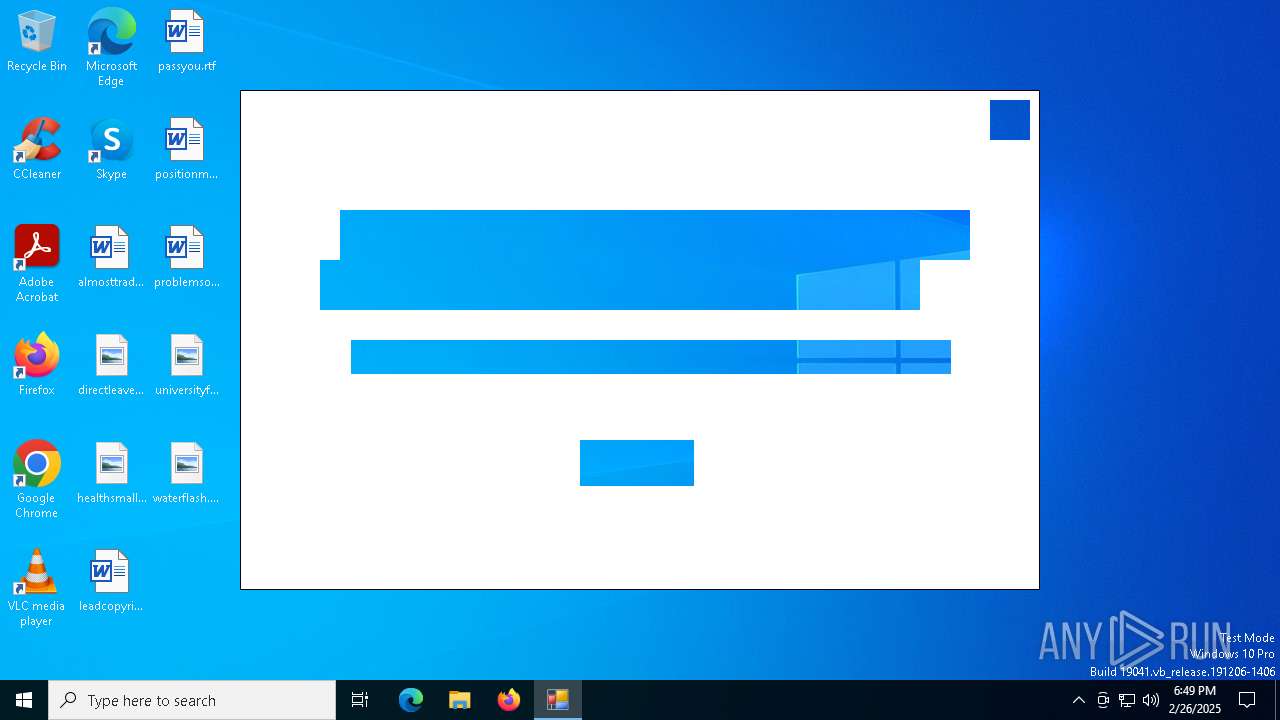Open Task View from the taskbar
The image size is (1280, 720).
360,700
